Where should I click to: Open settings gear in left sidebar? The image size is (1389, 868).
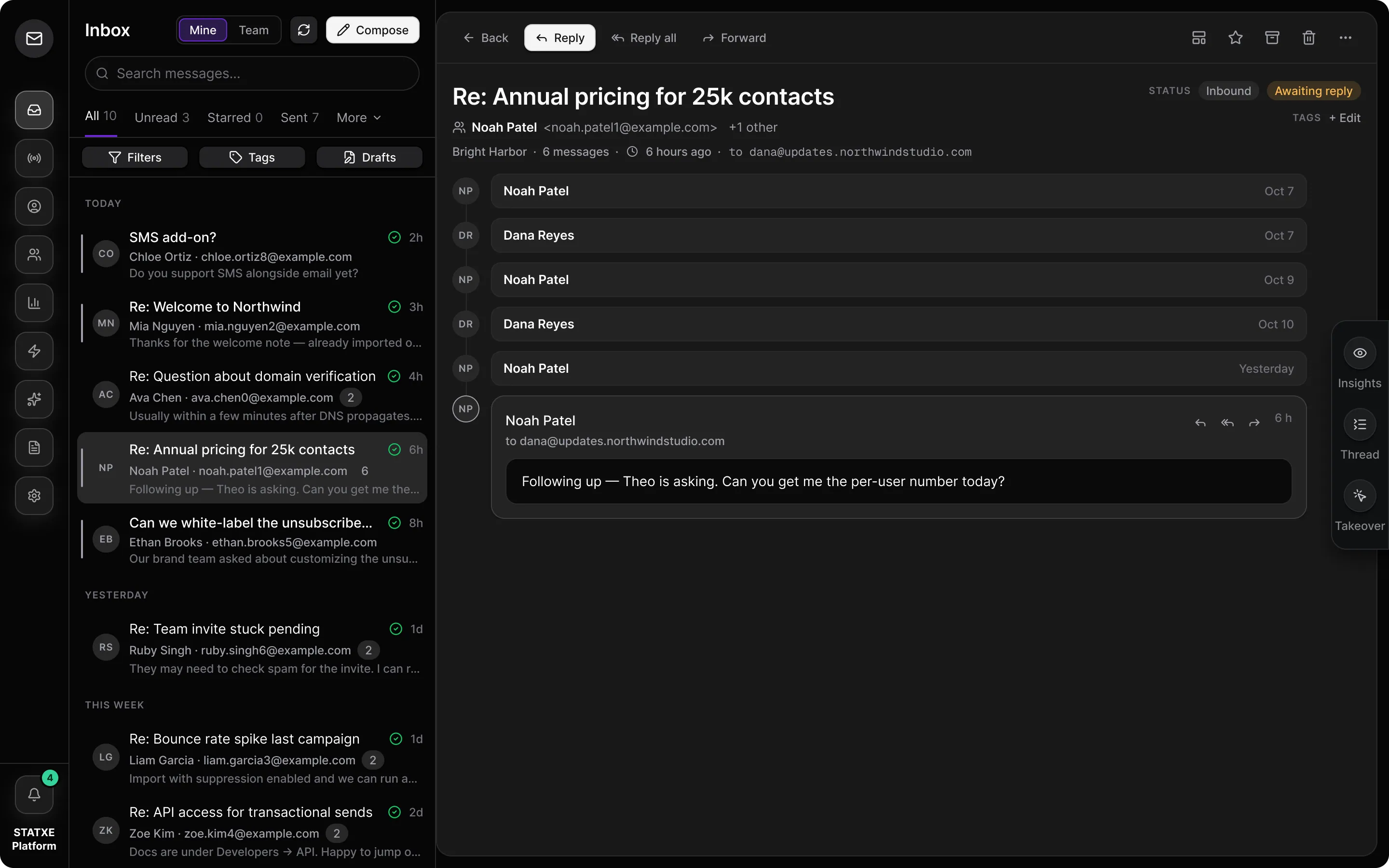click(x=34, y=495)
